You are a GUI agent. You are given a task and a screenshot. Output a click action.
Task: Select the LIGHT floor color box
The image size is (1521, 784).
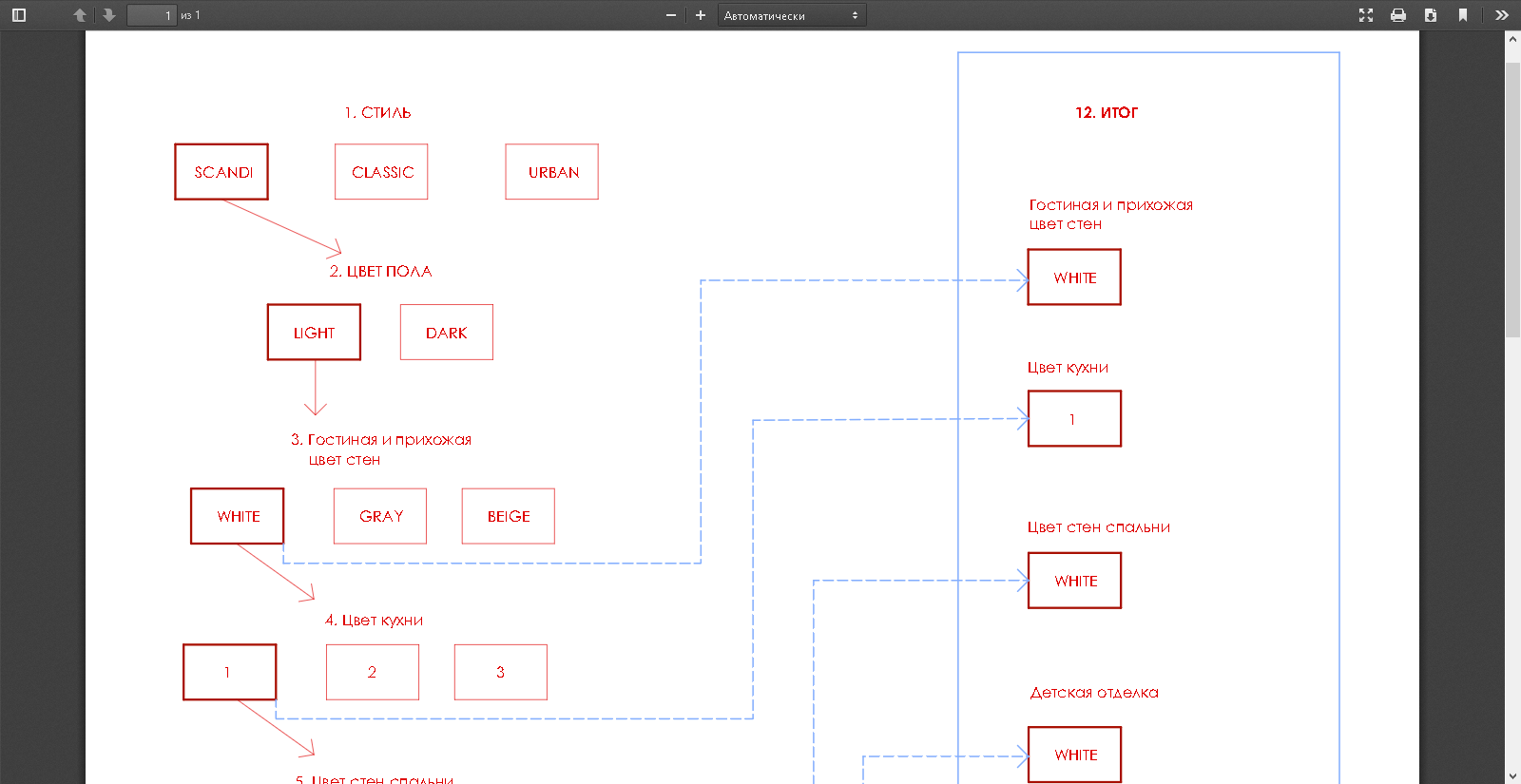(314, 333)
